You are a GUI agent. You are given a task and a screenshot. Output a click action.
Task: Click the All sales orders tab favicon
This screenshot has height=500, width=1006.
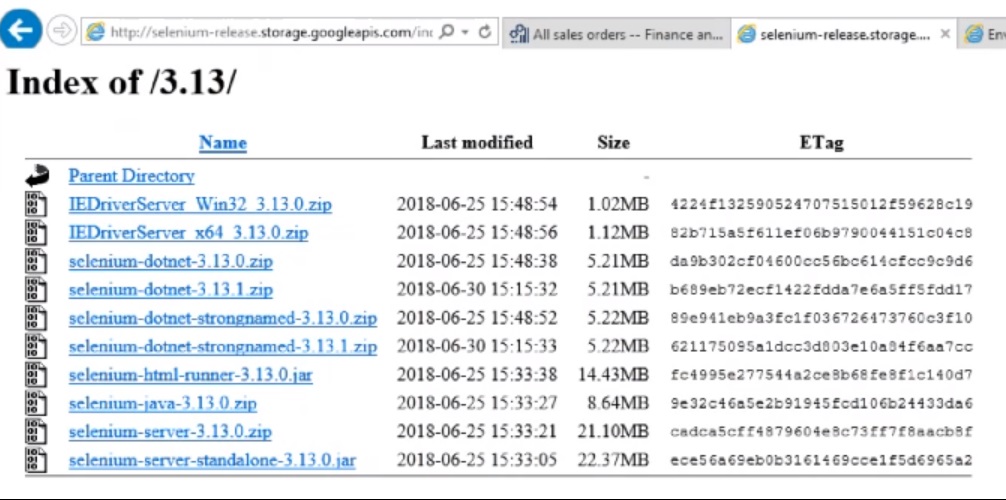click(518, 35)
